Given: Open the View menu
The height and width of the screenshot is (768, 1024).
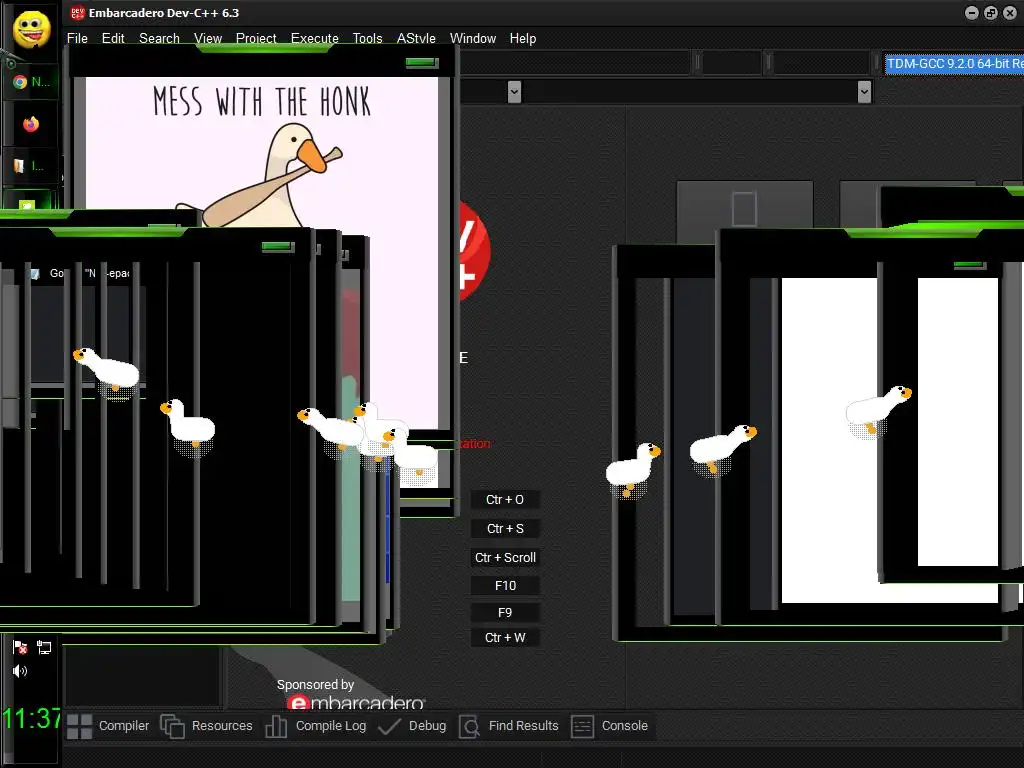Looking at the screenshot, I should tap(208, 39).
